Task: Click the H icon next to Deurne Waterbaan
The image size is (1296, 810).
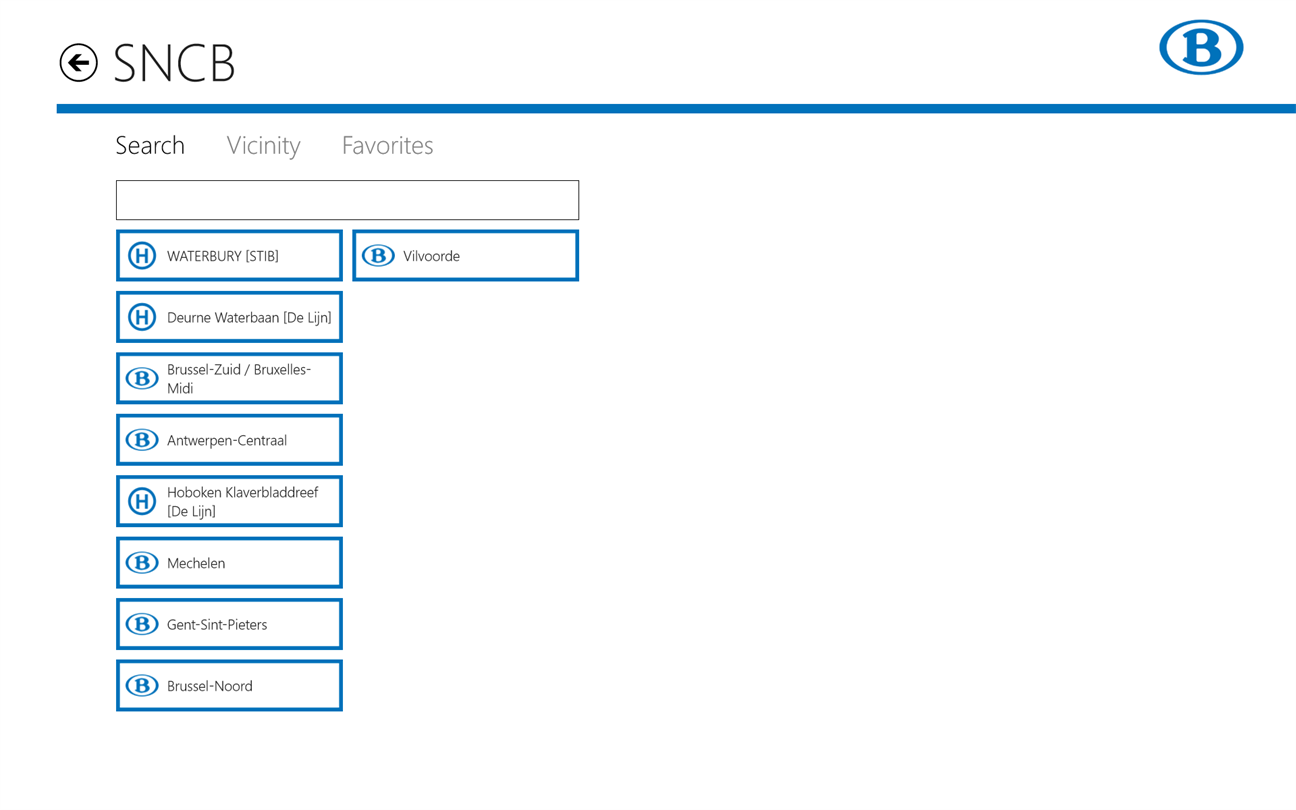Action: [x=142, y=317]
